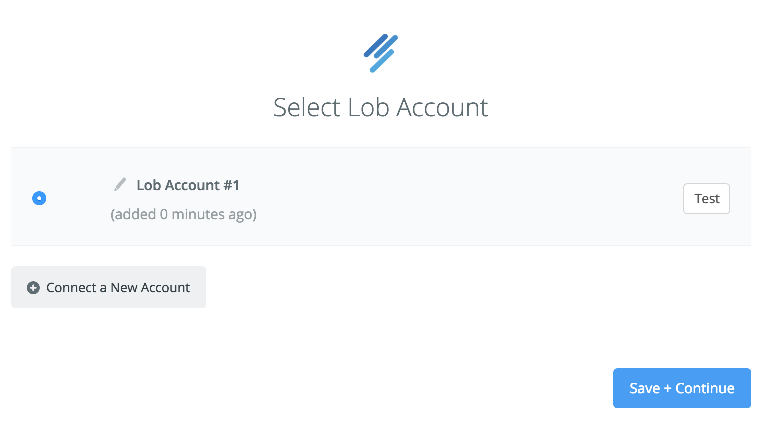Click the gray Connect a New Account button
The width and height of the screenshot is (766, 424).
point(108,287)
